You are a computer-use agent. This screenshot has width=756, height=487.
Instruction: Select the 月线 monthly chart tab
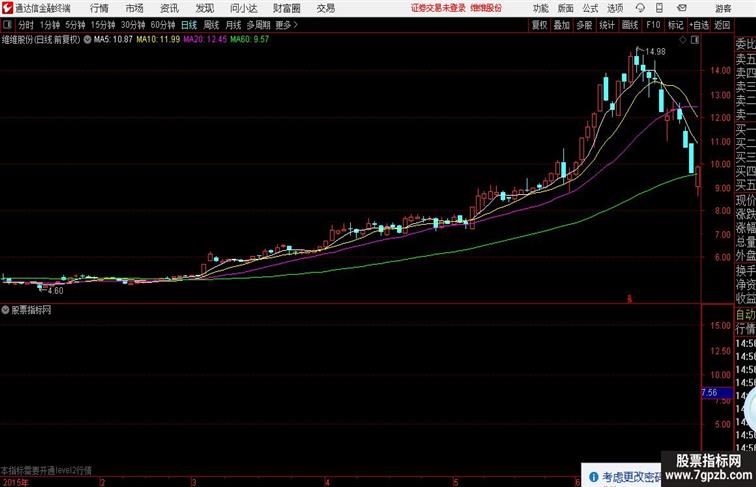[233, 25]
